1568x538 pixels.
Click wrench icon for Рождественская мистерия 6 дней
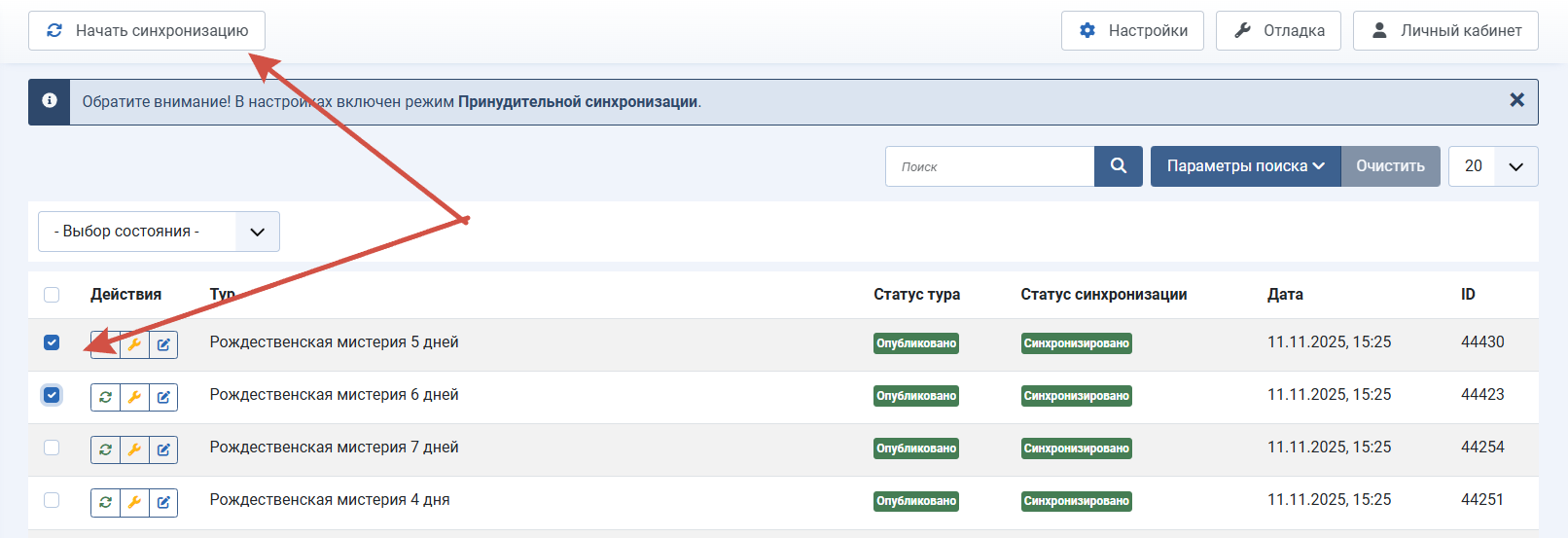point(134,397)
